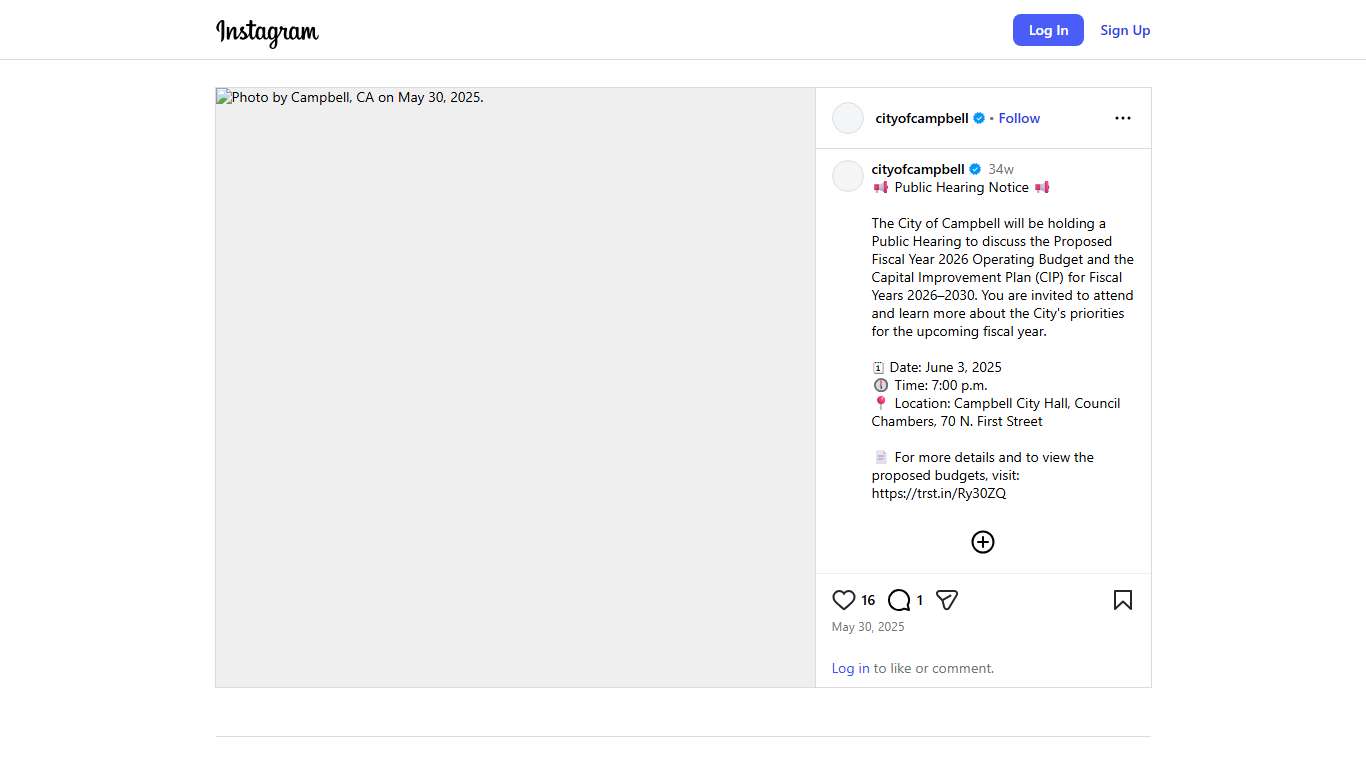Open the post photo by Campbell, CA

(515, 387)
